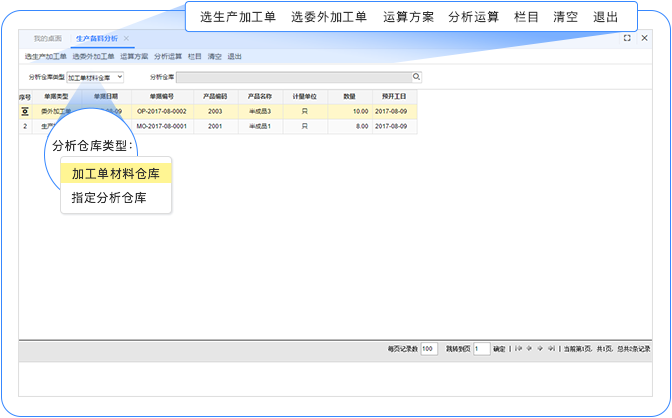Go to the previous page with pager icon
The width and height of the screenshot is (672, 418).
[x=529, y=349]
